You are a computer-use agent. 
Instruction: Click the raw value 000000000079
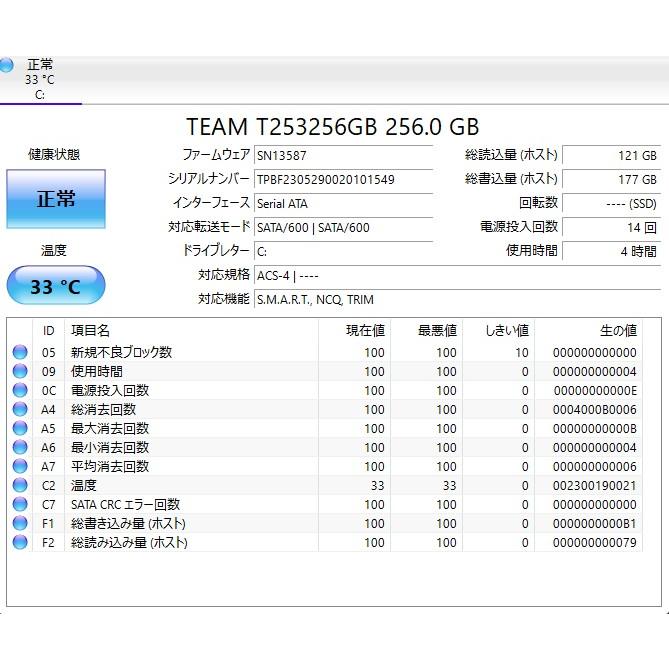click(595, 543)
